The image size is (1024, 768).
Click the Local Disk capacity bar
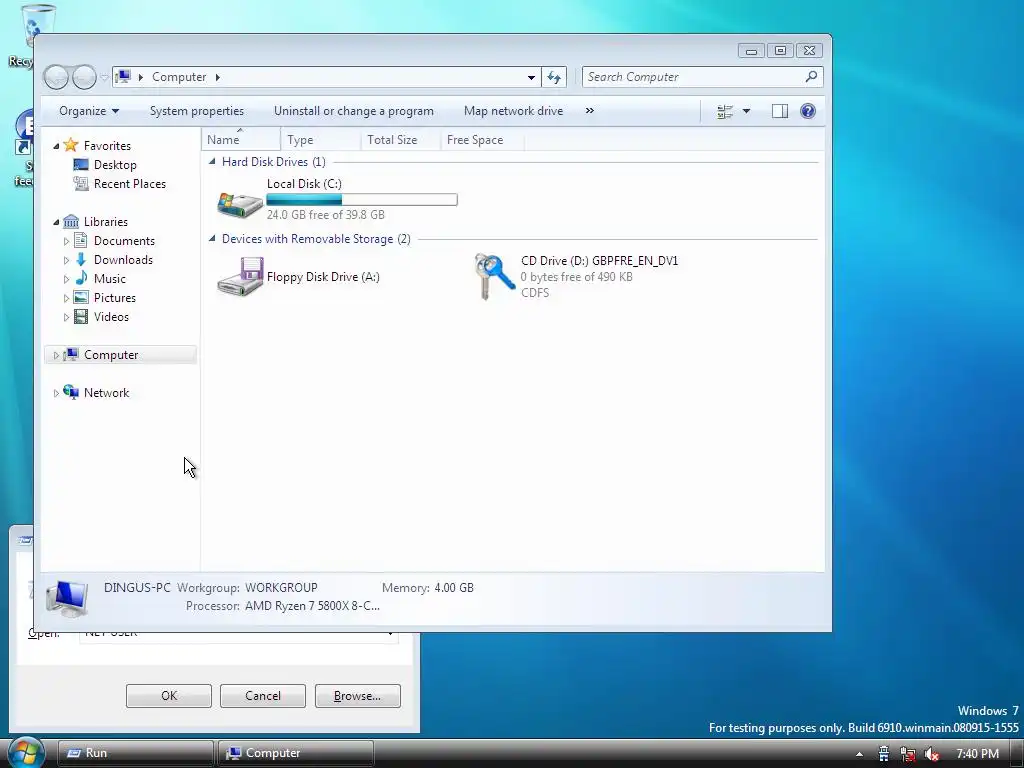coord(362,200)
